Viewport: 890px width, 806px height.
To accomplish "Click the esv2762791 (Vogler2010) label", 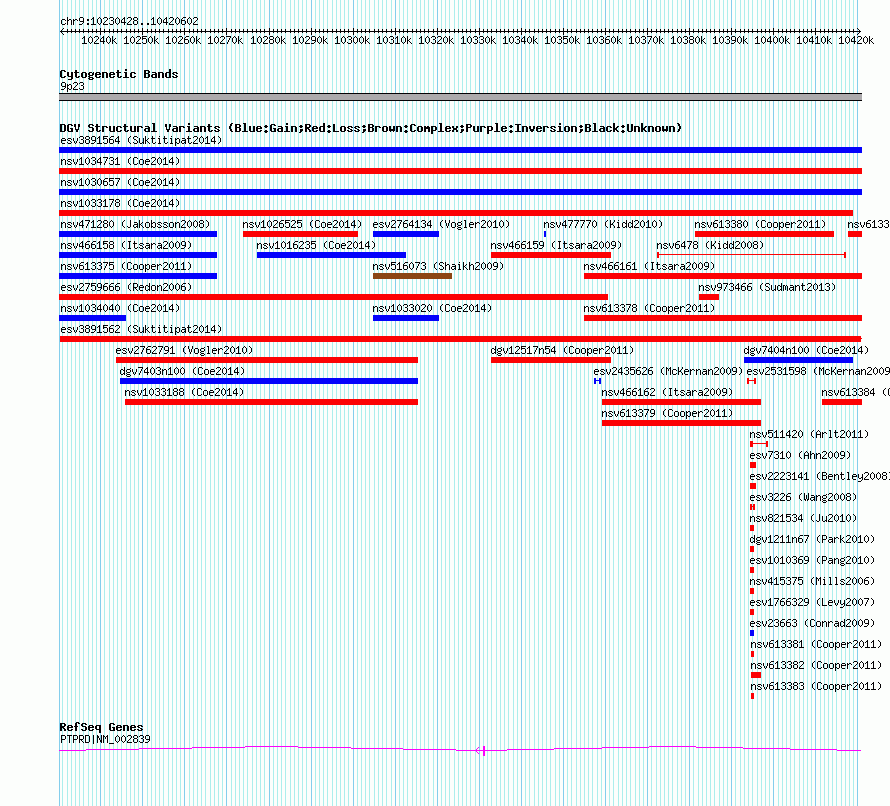I will point(184,350).
